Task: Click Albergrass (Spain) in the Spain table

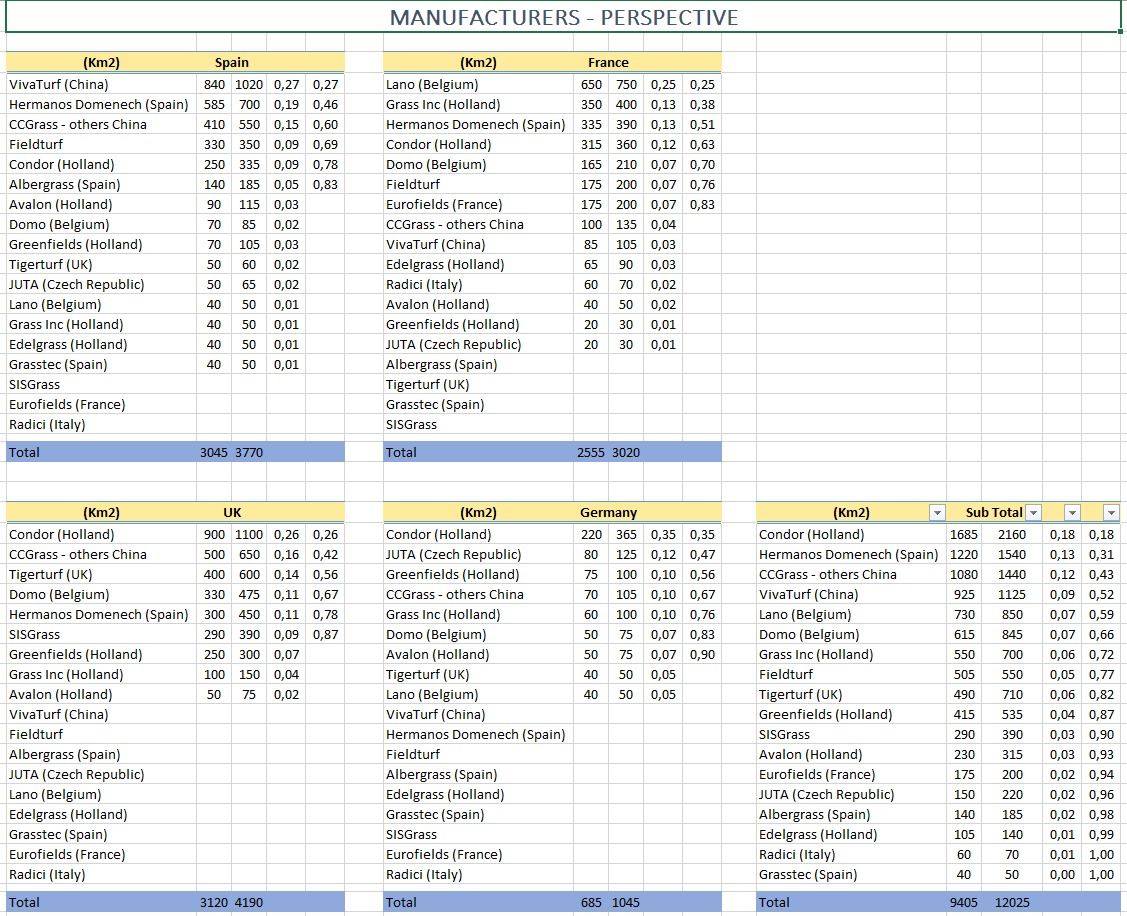Action: point(65,184)
